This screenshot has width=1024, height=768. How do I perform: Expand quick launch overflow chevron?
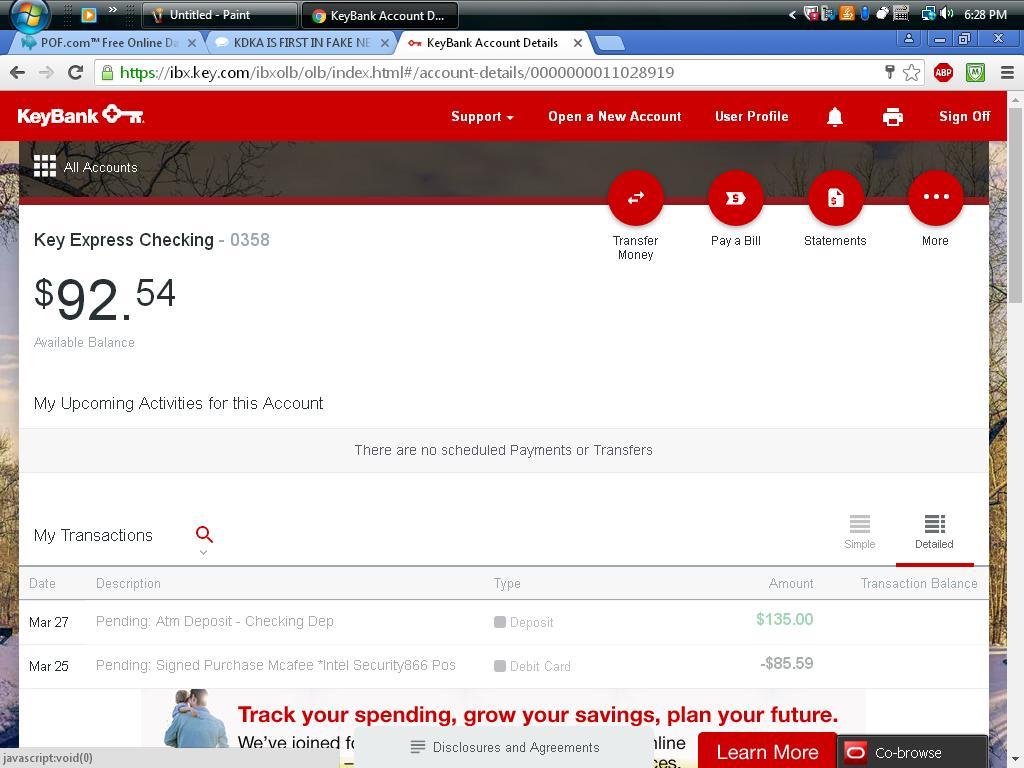pos(112,10)
